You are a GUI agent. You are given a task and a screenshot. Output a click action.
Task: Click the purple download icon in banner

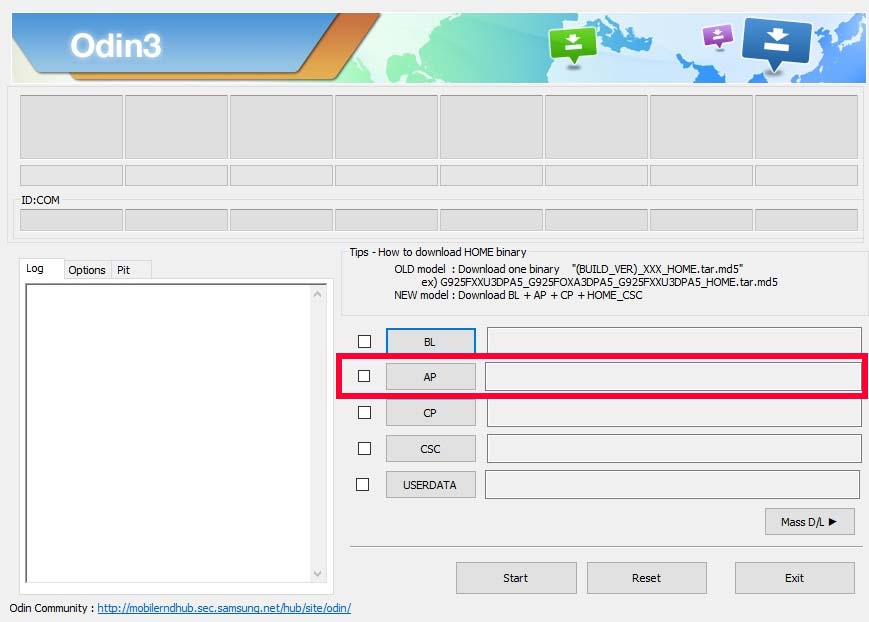(x=718, y=37)
